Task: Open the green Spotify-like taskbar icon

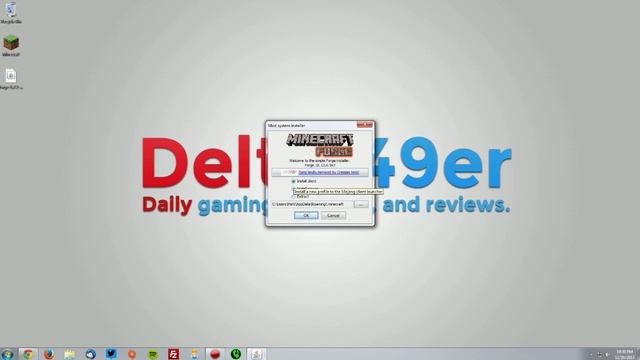Action: 153,354
